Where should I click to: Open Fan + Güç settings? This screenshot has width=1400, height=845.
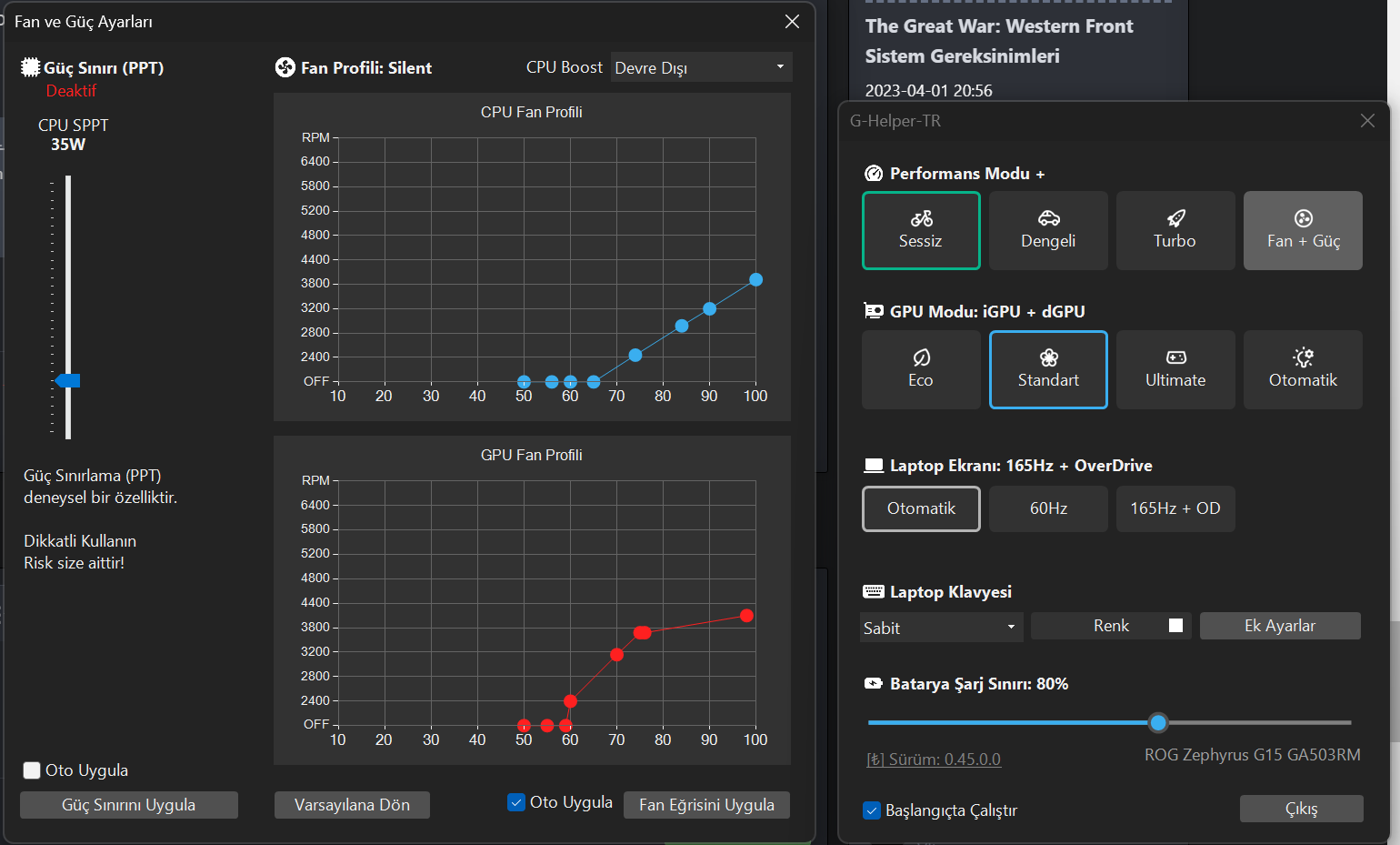point(1303,230)
